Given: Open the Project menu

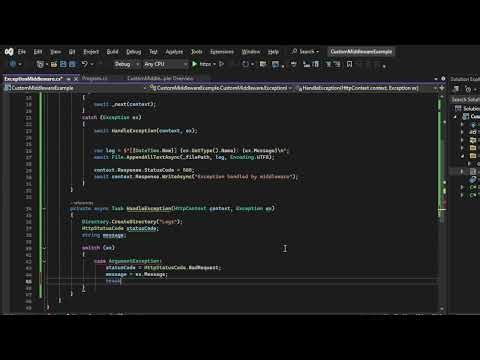Looking at the screenshot, I should click(x=91, y=52).
